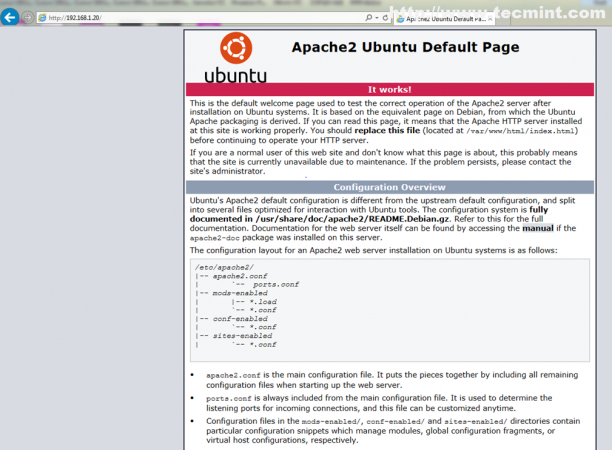
Task: Click the forward navigation arrow
Action: pos(26,18)
